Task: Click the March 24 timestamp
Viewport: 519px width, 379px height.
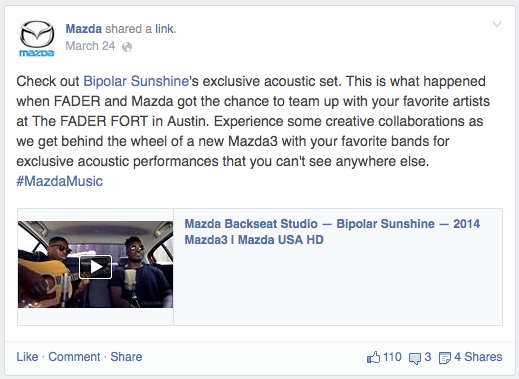Action: 90,46
